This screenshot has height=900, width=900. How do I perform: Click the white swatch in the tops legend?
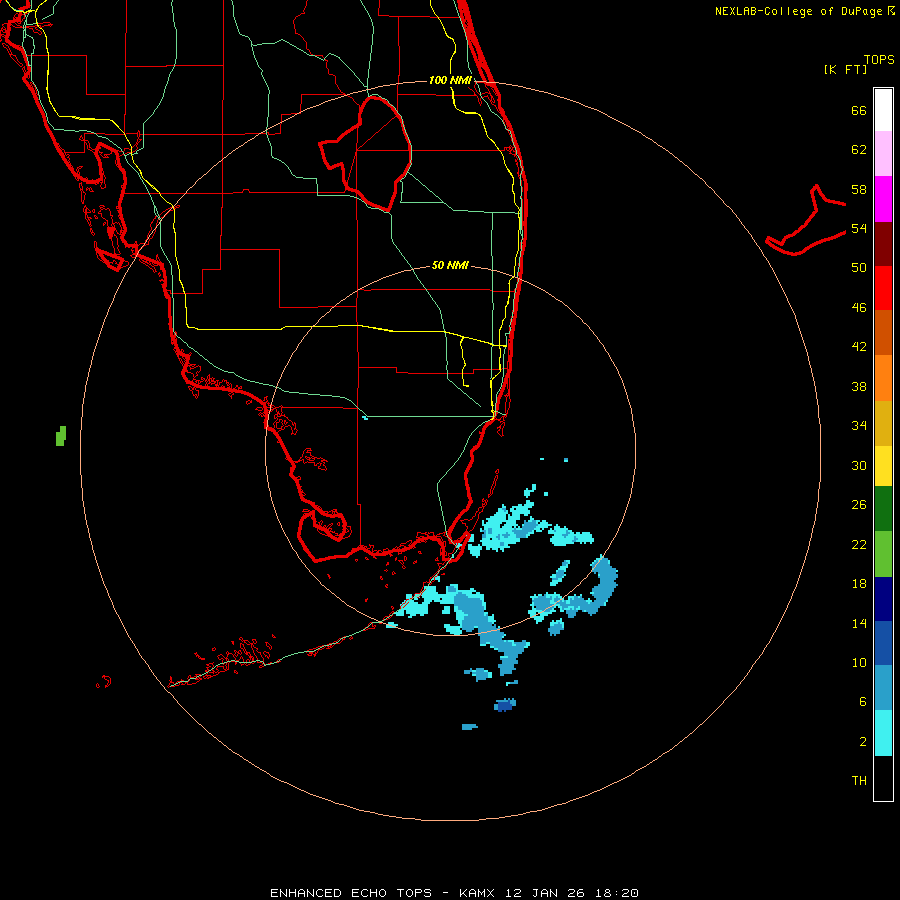click(x=883, y=110)
